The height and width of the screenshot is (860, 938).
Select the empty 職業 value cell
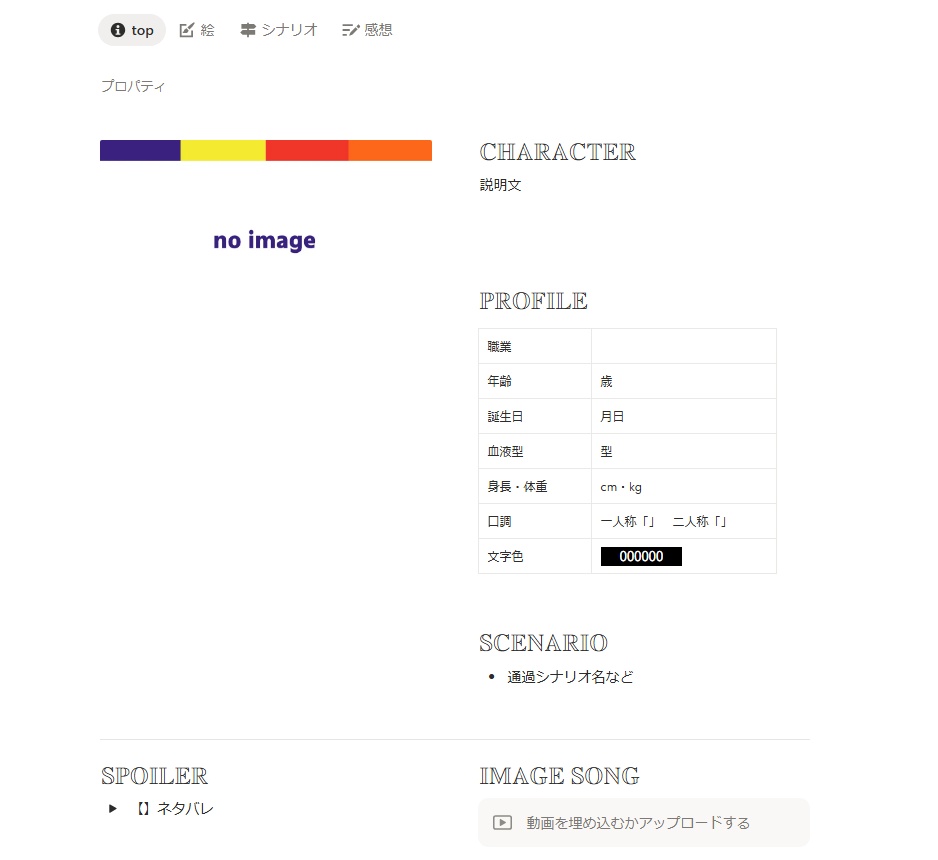[683, 345]
